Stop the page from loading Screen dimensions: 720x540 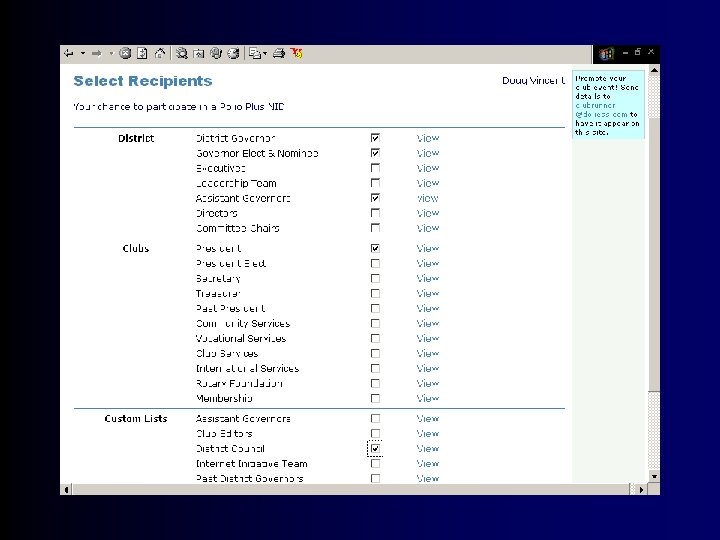(125, 54)
